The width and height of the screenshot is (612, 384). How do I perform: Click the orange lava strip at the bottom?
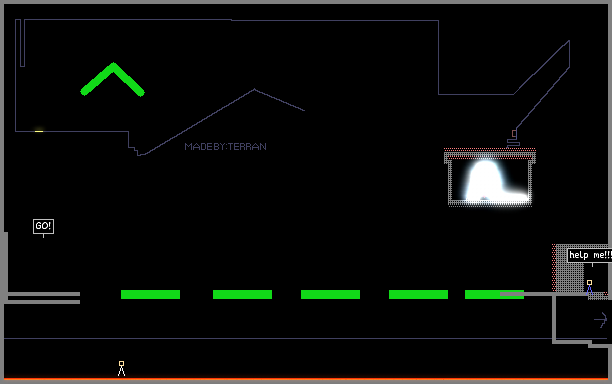pyautogui.click(x=306, y=379)
